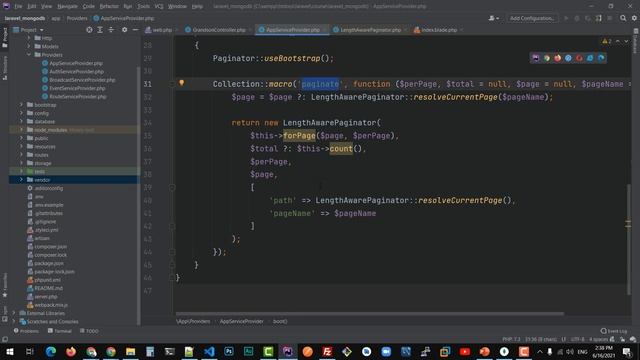This screenshot has width=640, height=360.
Task: Open FileZilla from the taskbar
Action: pyautogui.click(x=327, y=351)
